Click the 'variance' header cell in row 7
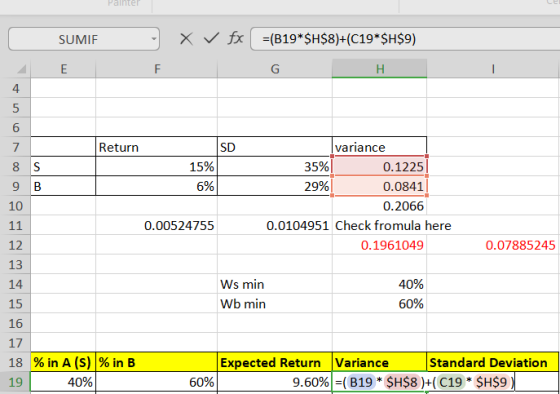Image resolution: width=560 pixels, height=394 pixels. 379,147
